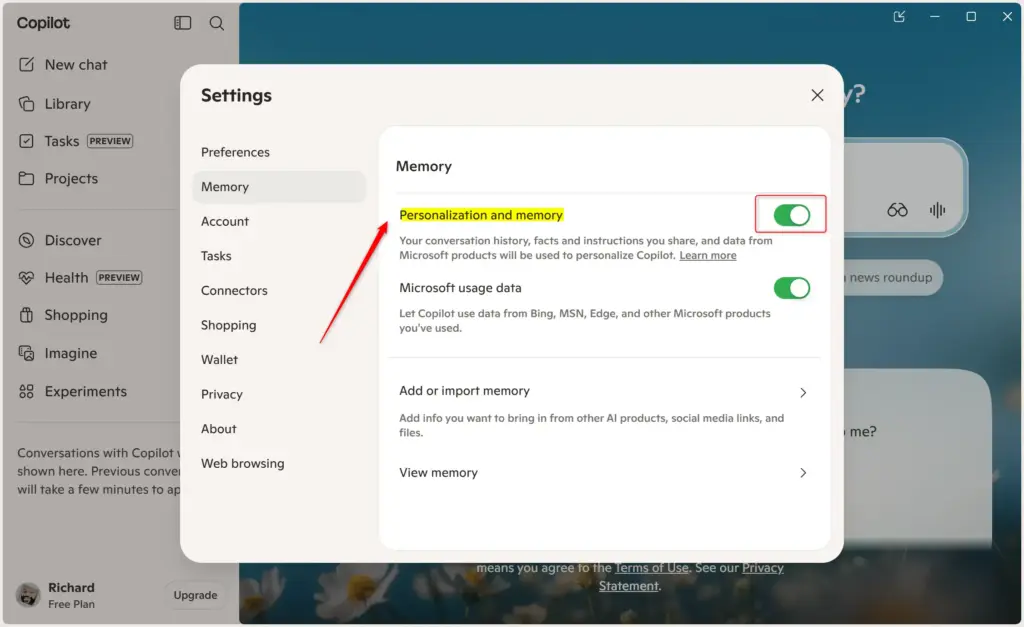Viewport: 1024px width, 627px height.
Task: Click Projects label in sidebar
Action: [71, 178]
